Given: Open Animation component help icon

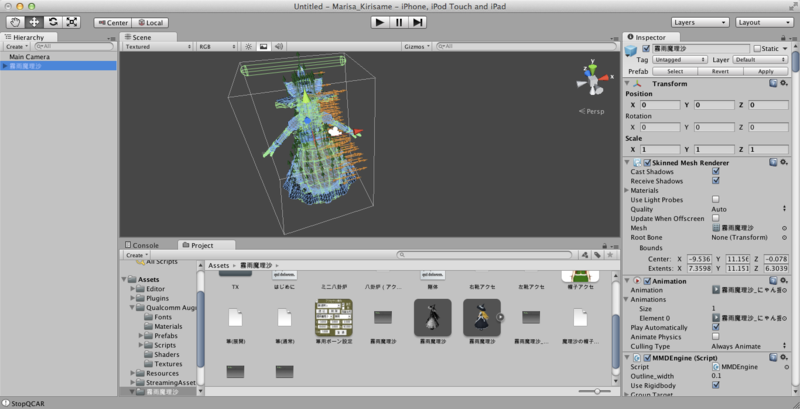Looking at the screenshot, I should click(773, 280).
